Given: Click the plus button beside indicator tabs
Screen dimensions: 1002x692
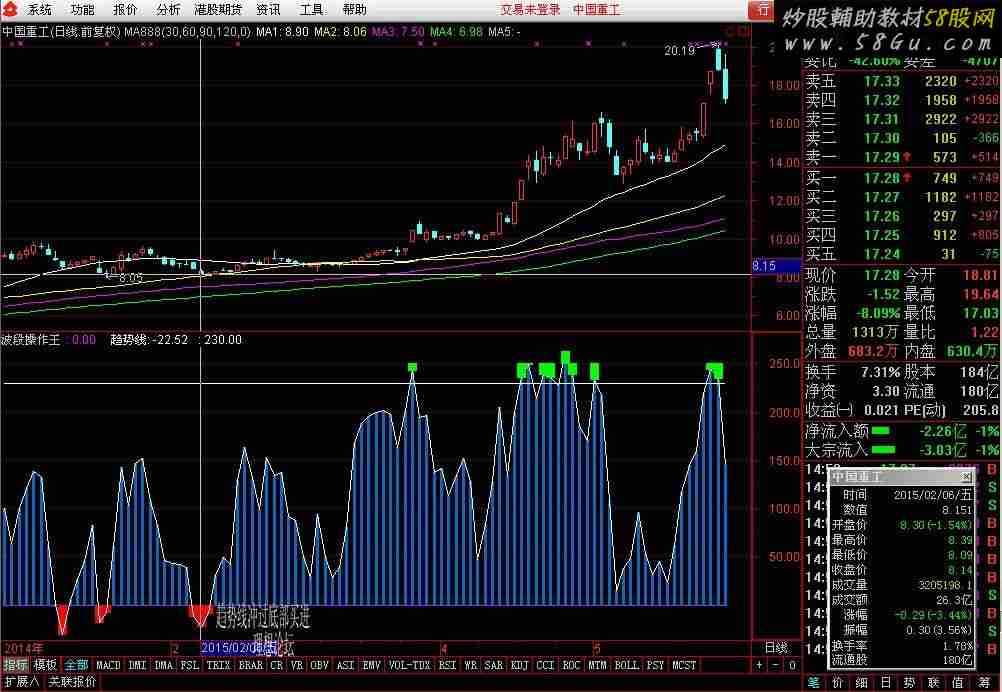Looking at the screenshot, I should click(x=760, y=665).
